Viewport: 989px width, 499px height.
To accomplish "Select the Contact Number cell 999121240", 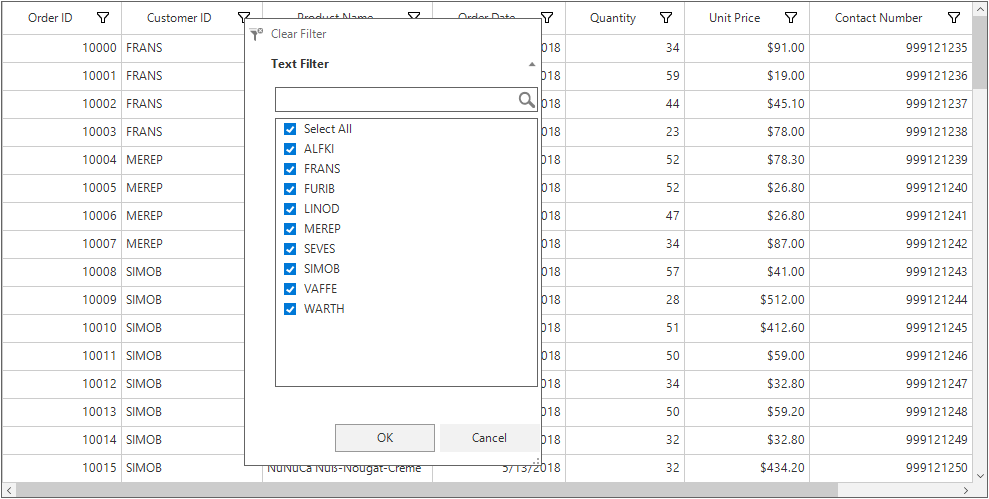I will pos(891,188).
